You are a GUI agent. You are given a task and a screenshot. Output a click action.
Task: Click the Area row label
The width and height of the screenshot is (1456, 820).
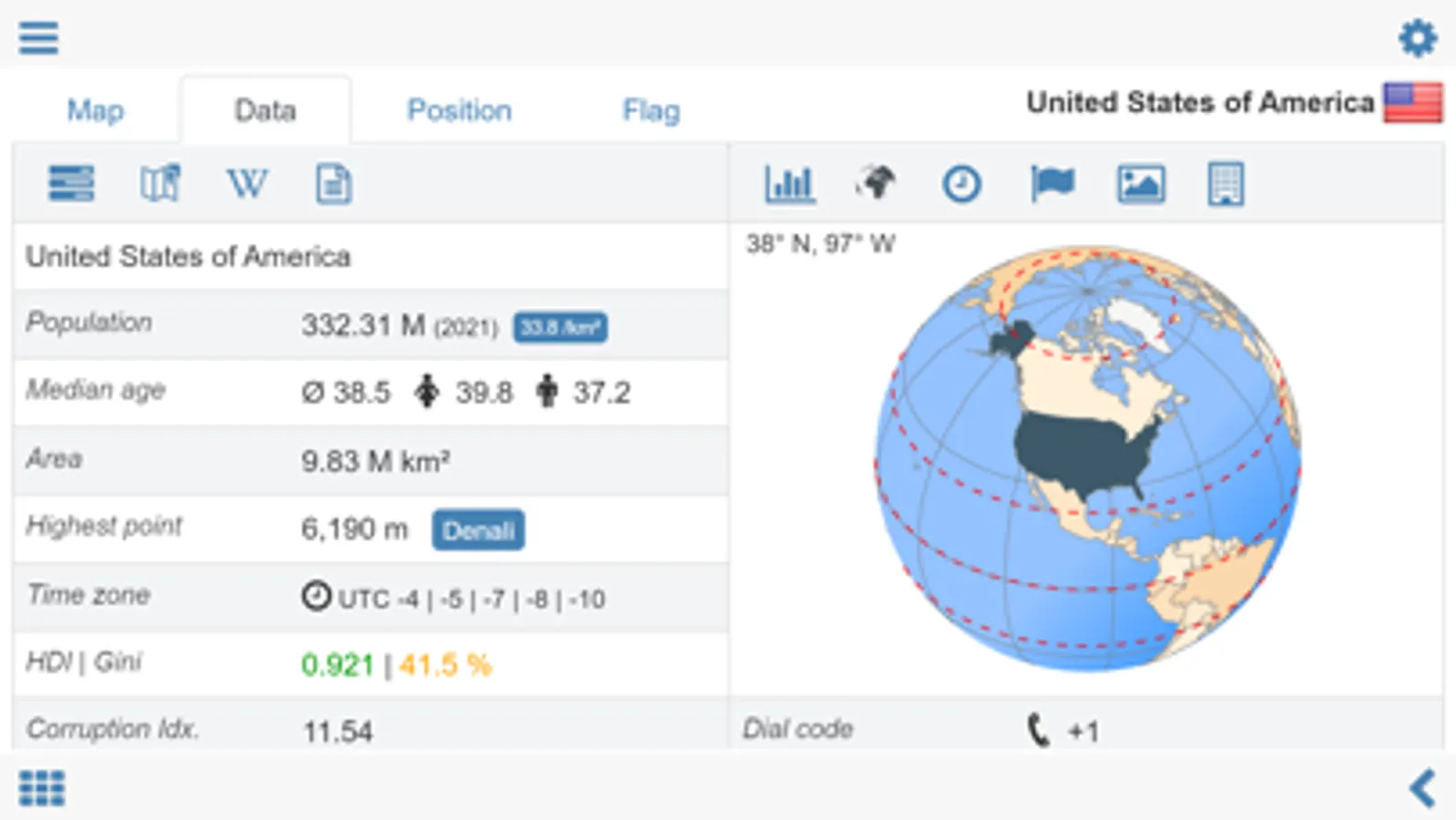pos(54,458)
